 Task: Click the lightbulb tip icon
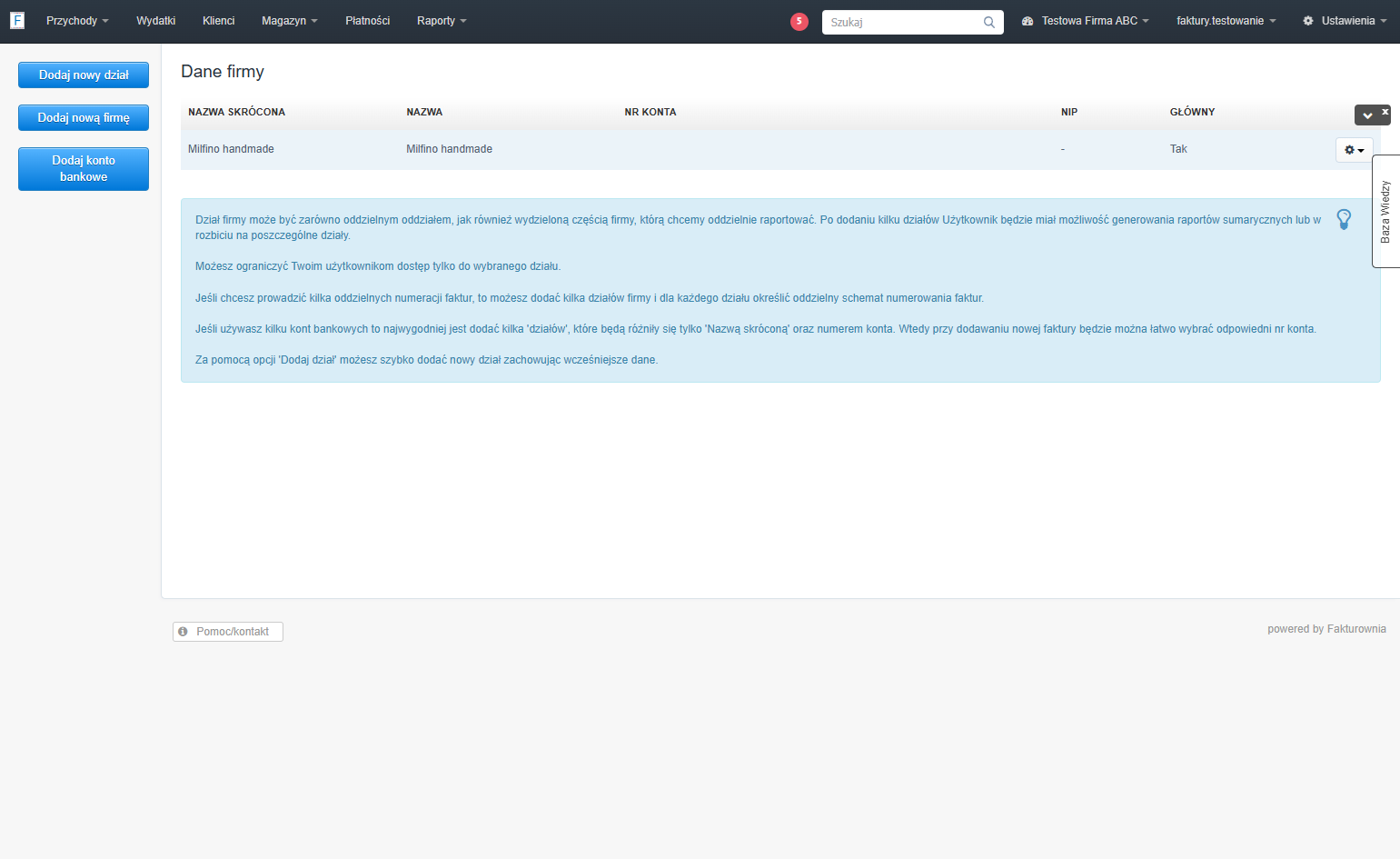1344,219
